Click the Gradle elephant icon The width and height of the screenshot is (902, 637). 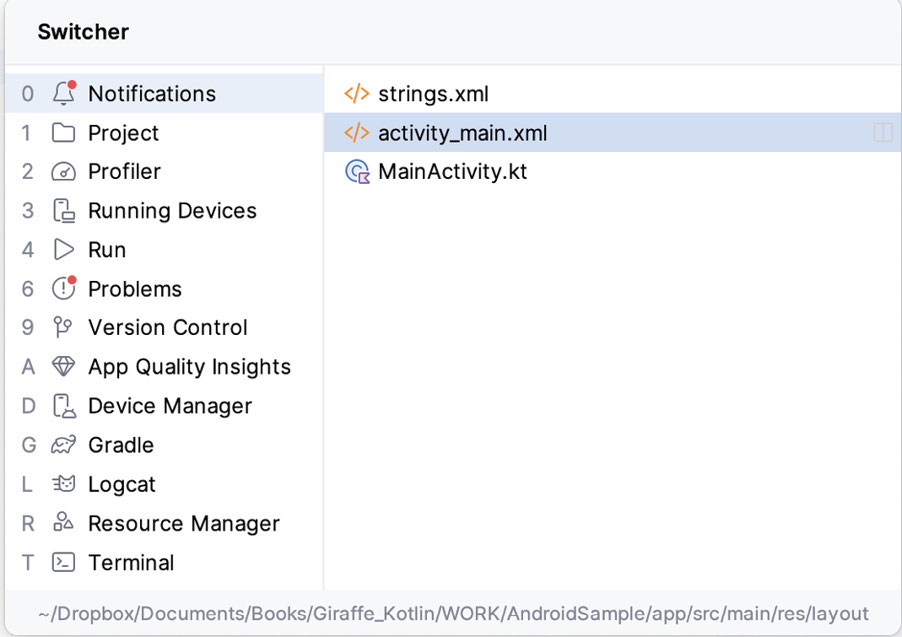tap(64, 445)
